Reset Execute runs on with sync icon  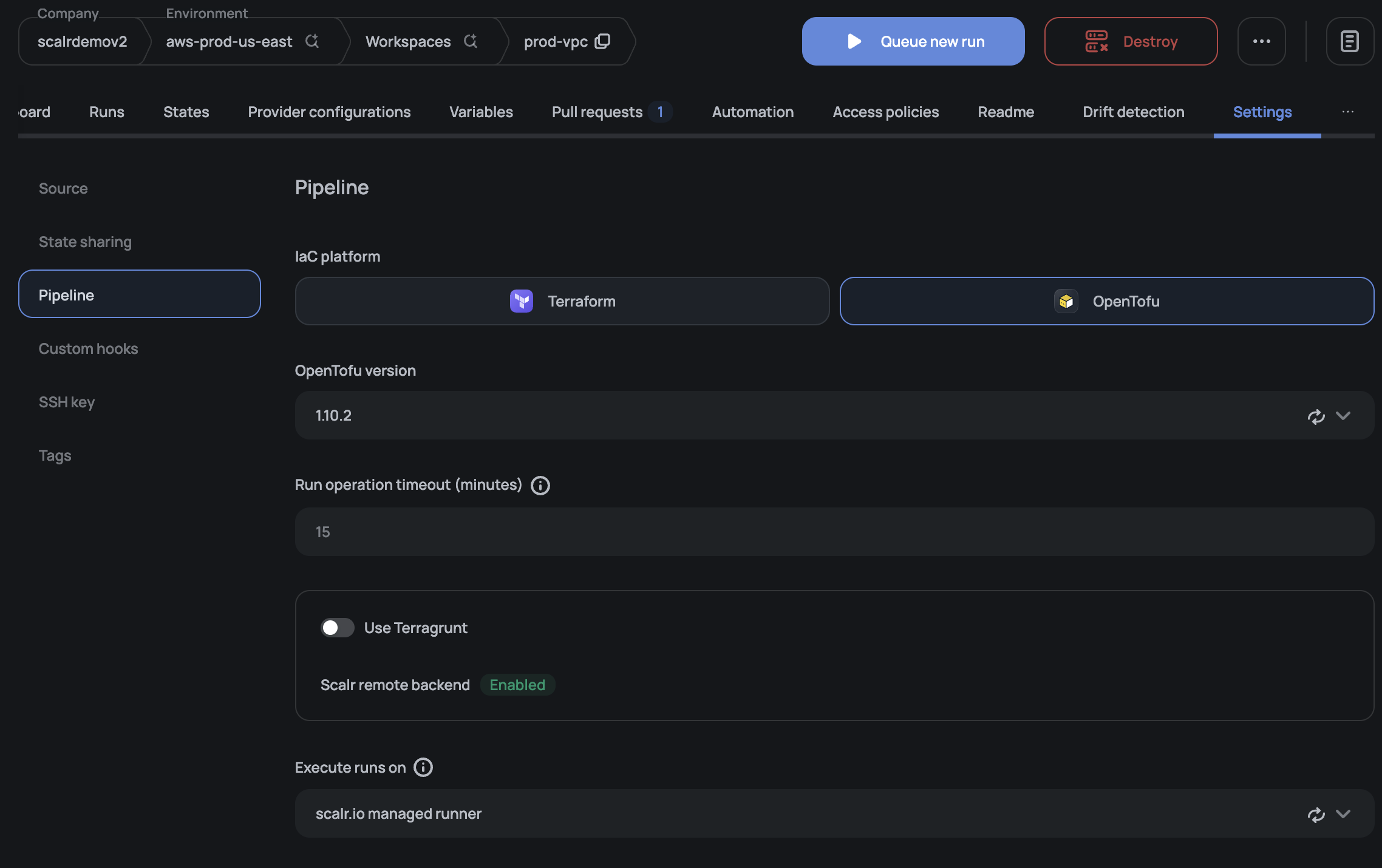point(1316,815)
